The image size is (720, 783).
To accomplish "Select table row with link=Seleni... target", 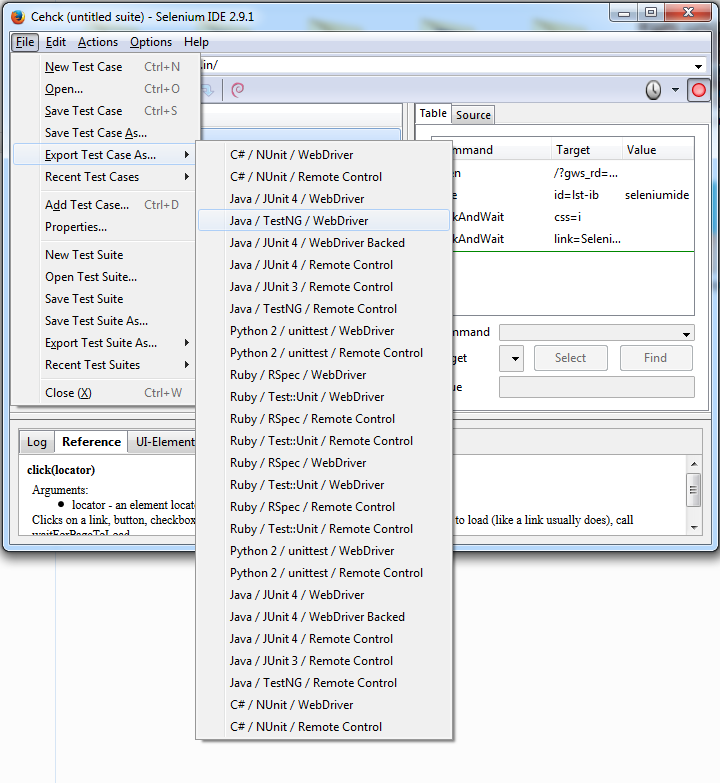I will pyautogui.click(x=573, y=239).
